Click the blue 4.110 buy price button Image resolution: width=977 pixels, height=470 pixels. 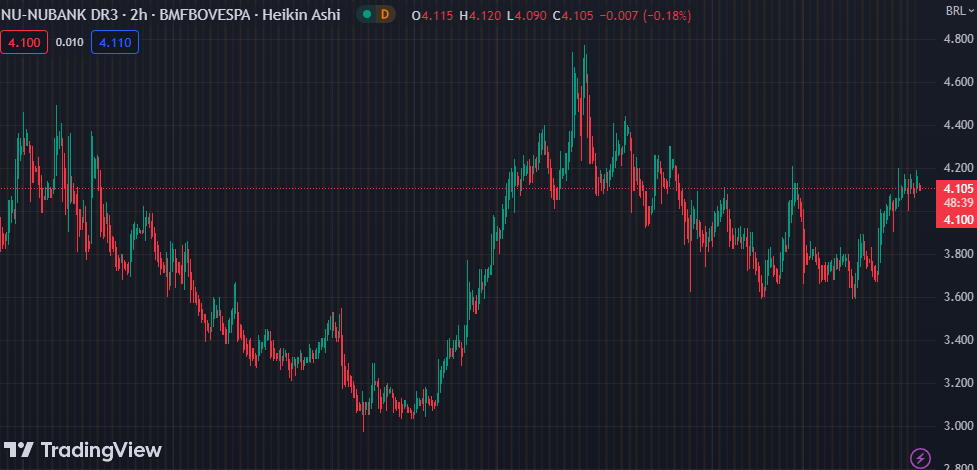point(115,42)
